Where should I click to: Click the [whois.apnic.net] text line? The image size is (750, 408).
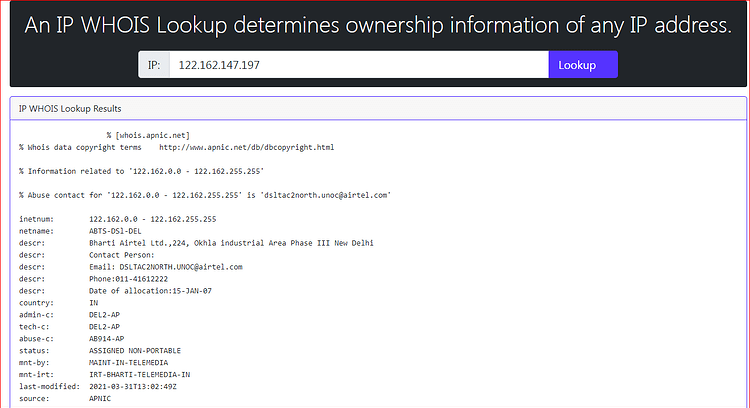point(148,135)
